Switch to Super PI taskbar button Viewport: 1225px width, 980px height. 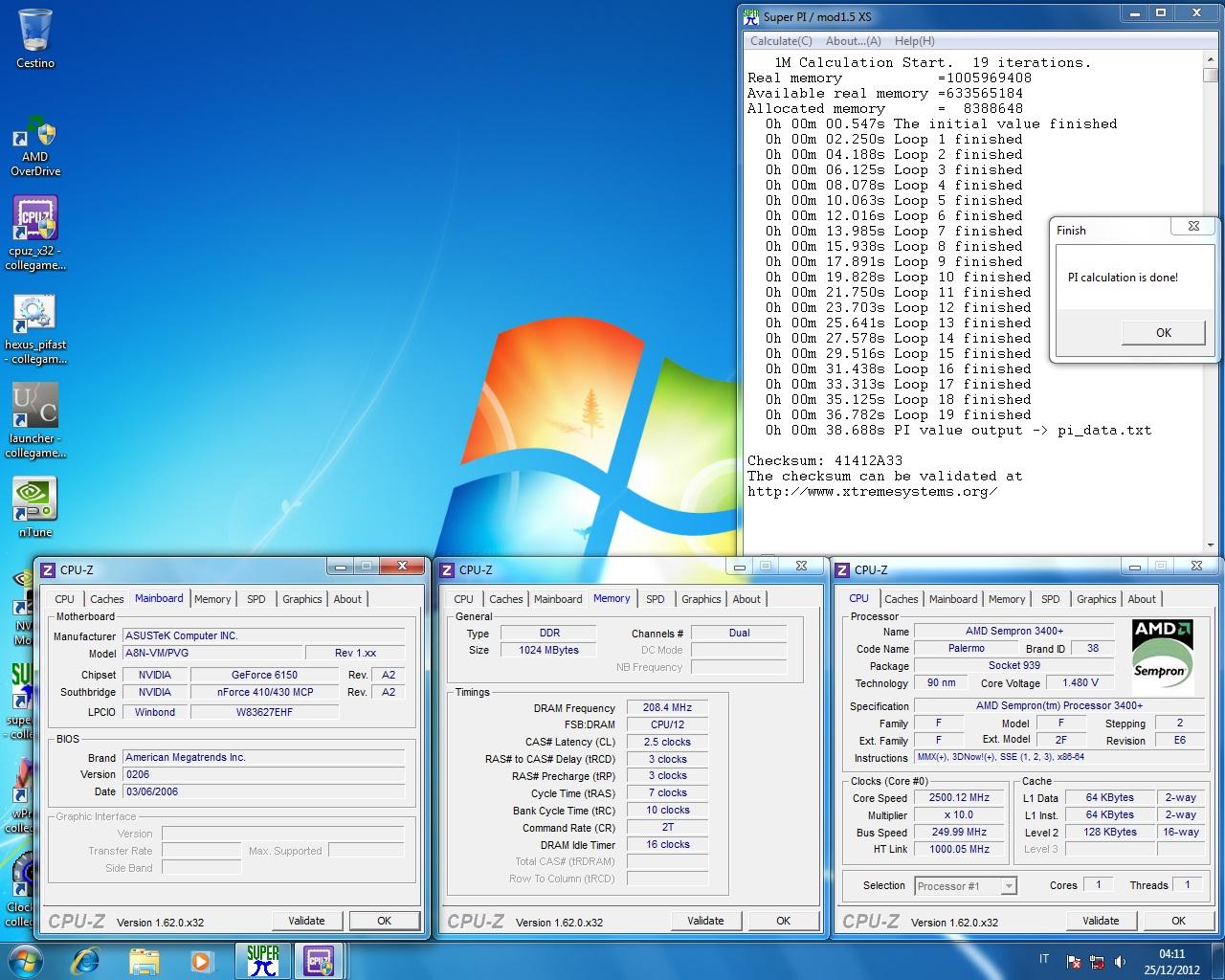tap(262, 961)
